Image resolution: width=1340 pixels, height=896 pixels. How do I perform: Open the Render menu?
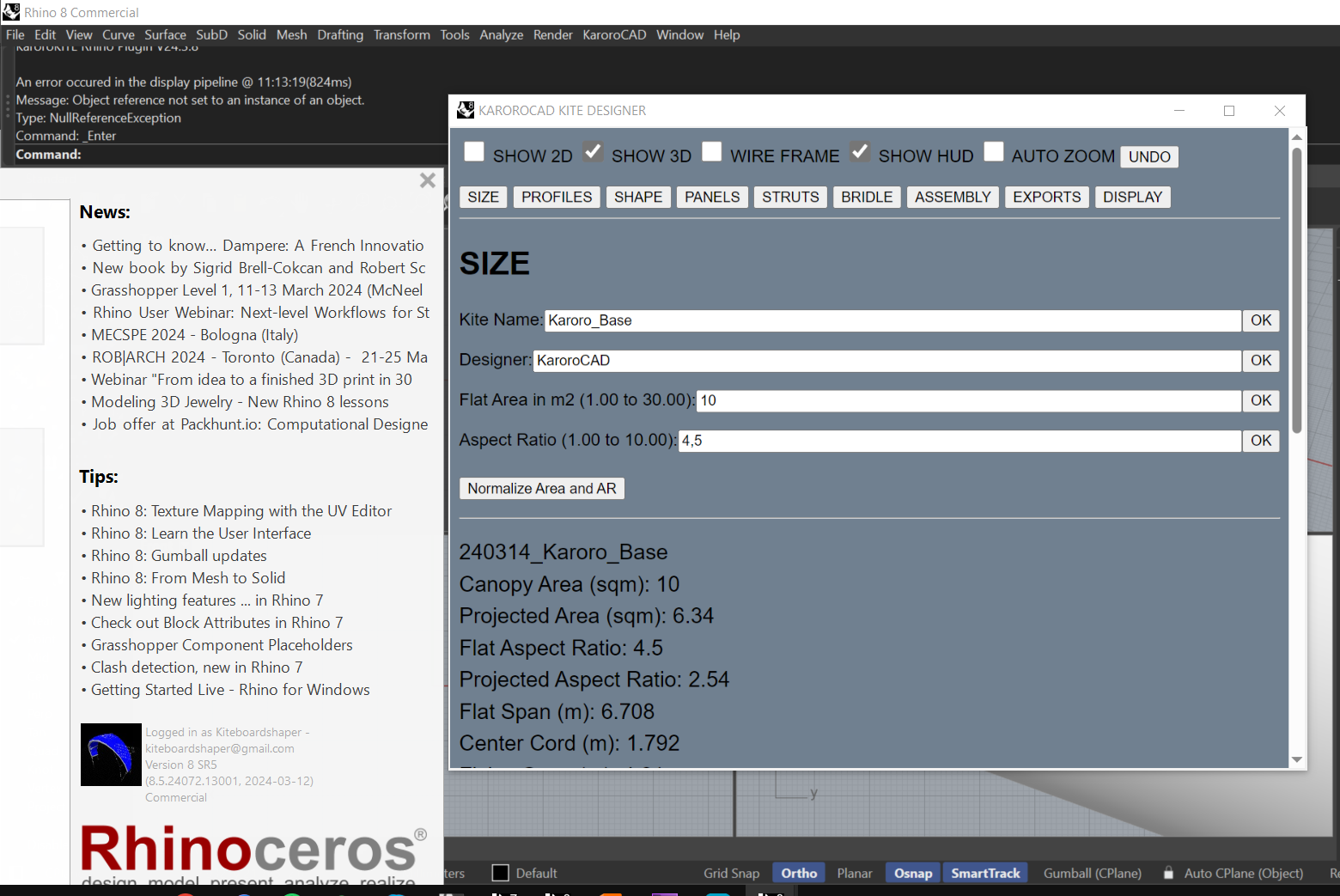pos(553,34)
